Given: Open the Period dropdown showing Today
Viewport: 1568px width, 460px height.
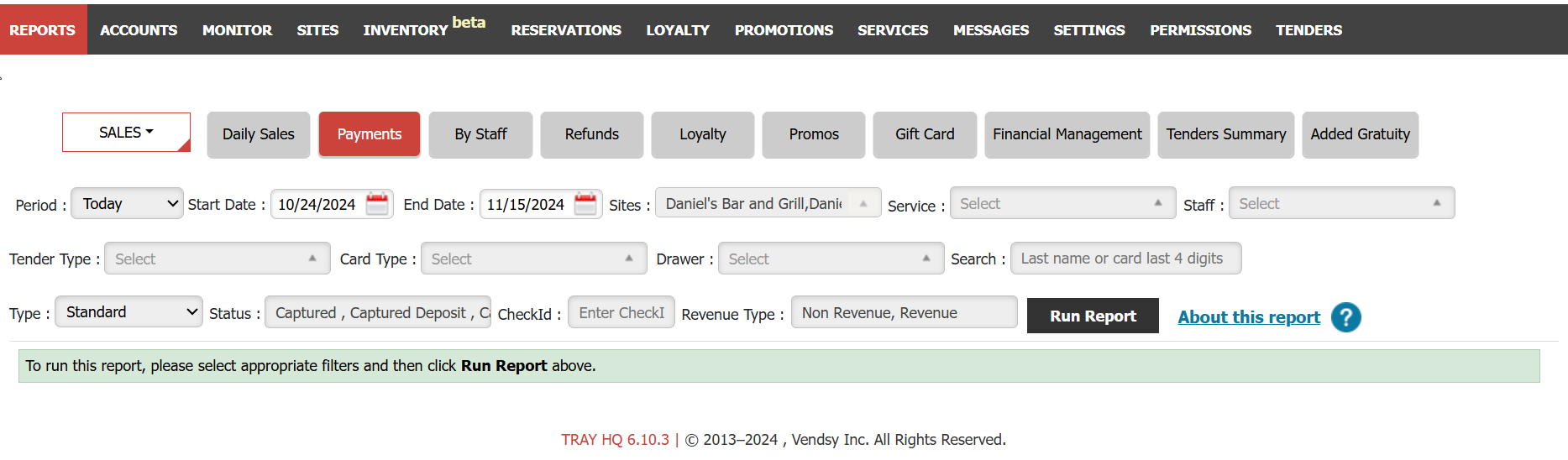Looking at the screenshot, I should pyautogui.click(x=128, y=204).
